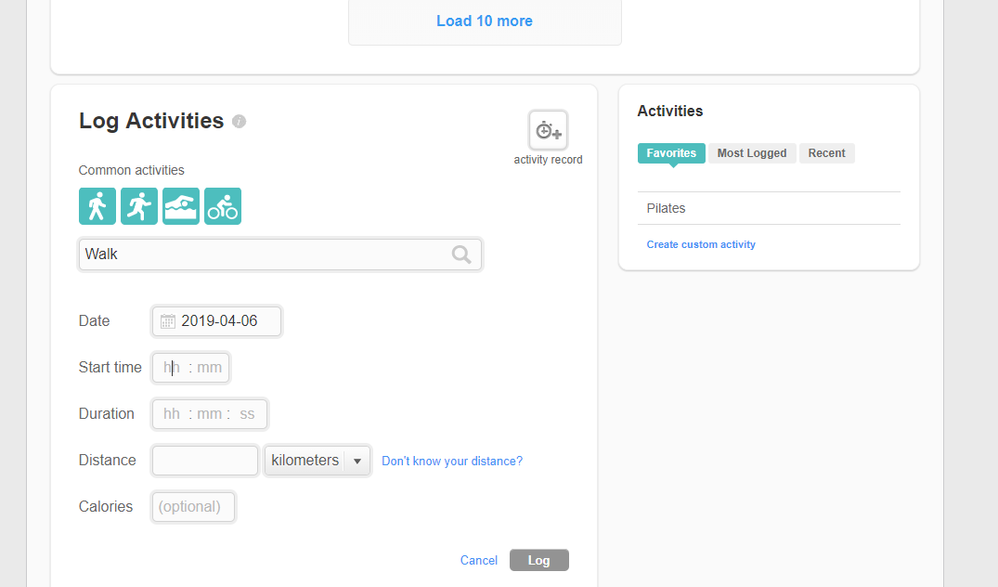
Task: Click the info icon beside Log Activities
Action: 239,121
